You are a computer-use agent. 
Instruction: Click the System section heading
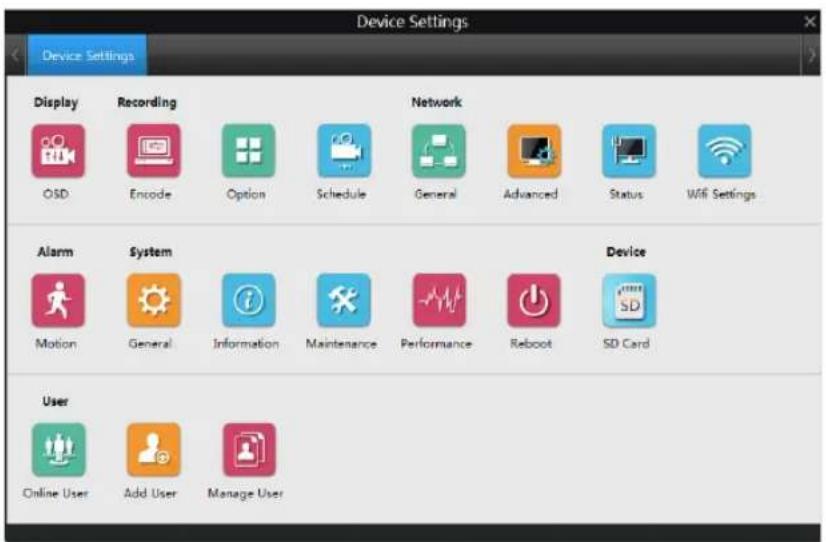click(151, 252)
